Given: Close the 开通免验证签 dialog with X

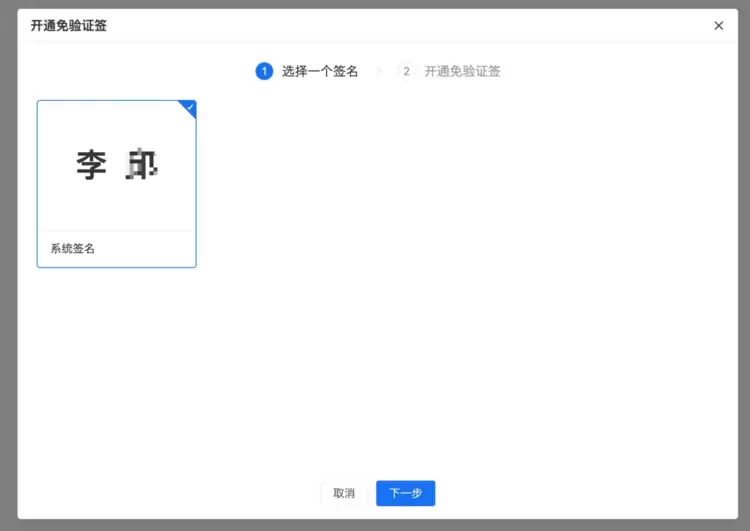Looking at the screenshot, I should pos(718,26).
